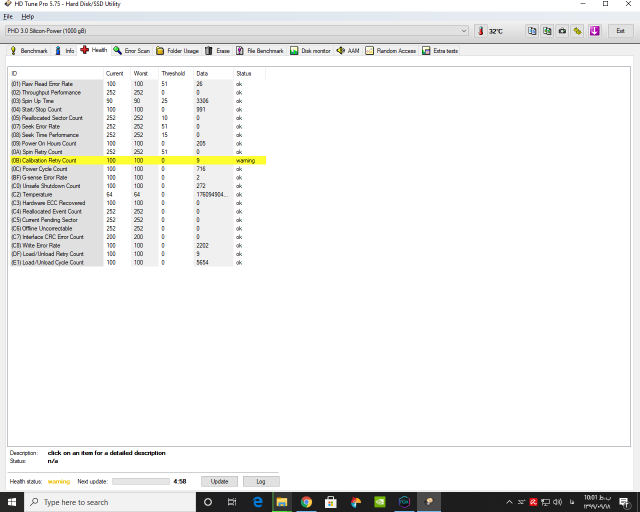
Task: Click the warning status in Calibration row
Action: 245,160
